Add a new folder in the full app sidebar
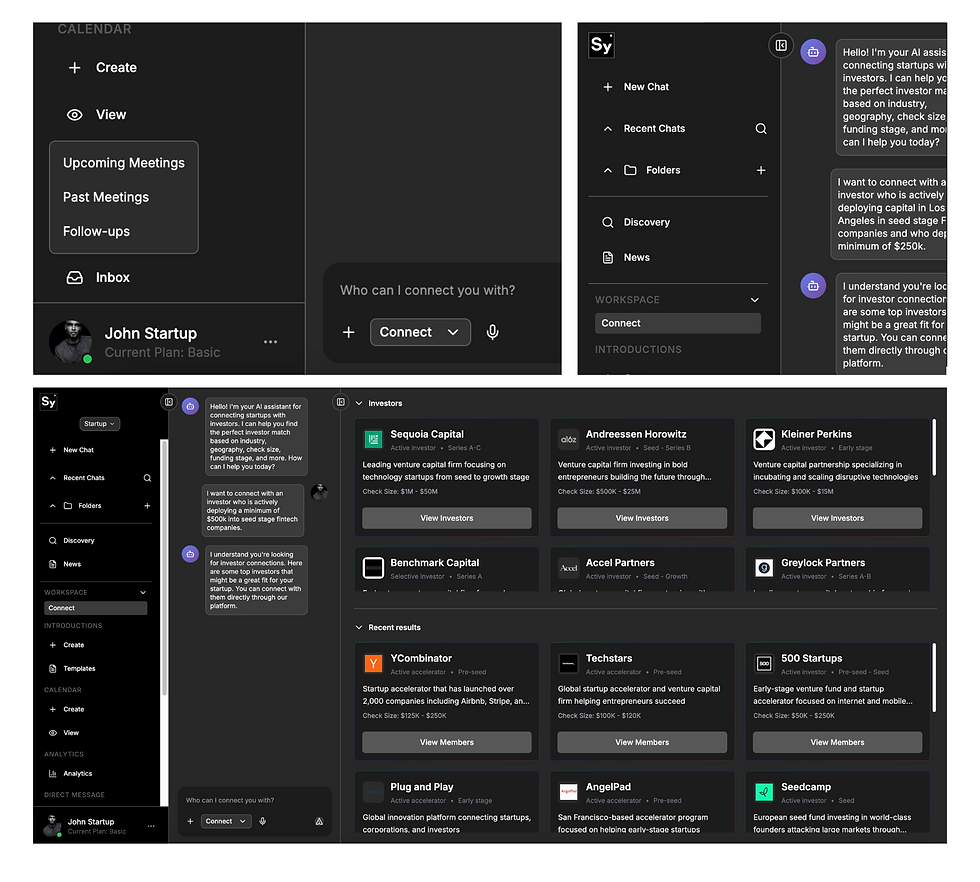This screenshot has width=980, height=882. 148,506
